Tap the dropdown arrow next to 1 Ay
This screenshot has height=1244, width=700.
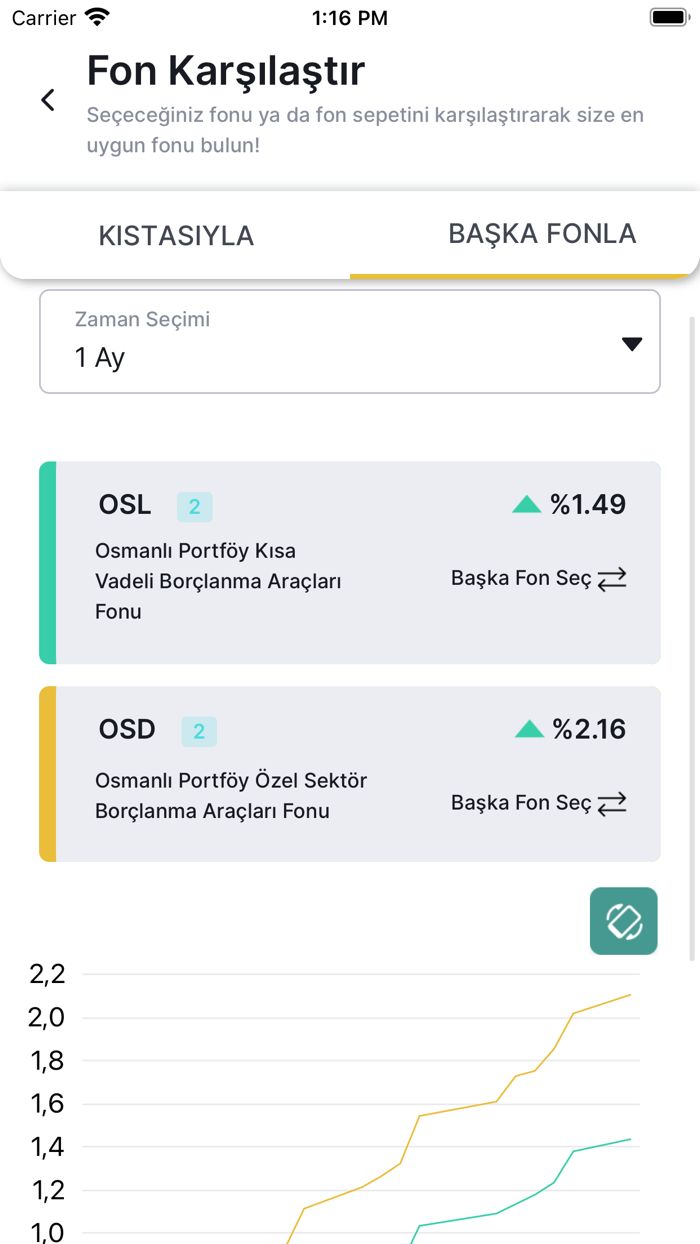pyautogui.click(x=632, y=343)
